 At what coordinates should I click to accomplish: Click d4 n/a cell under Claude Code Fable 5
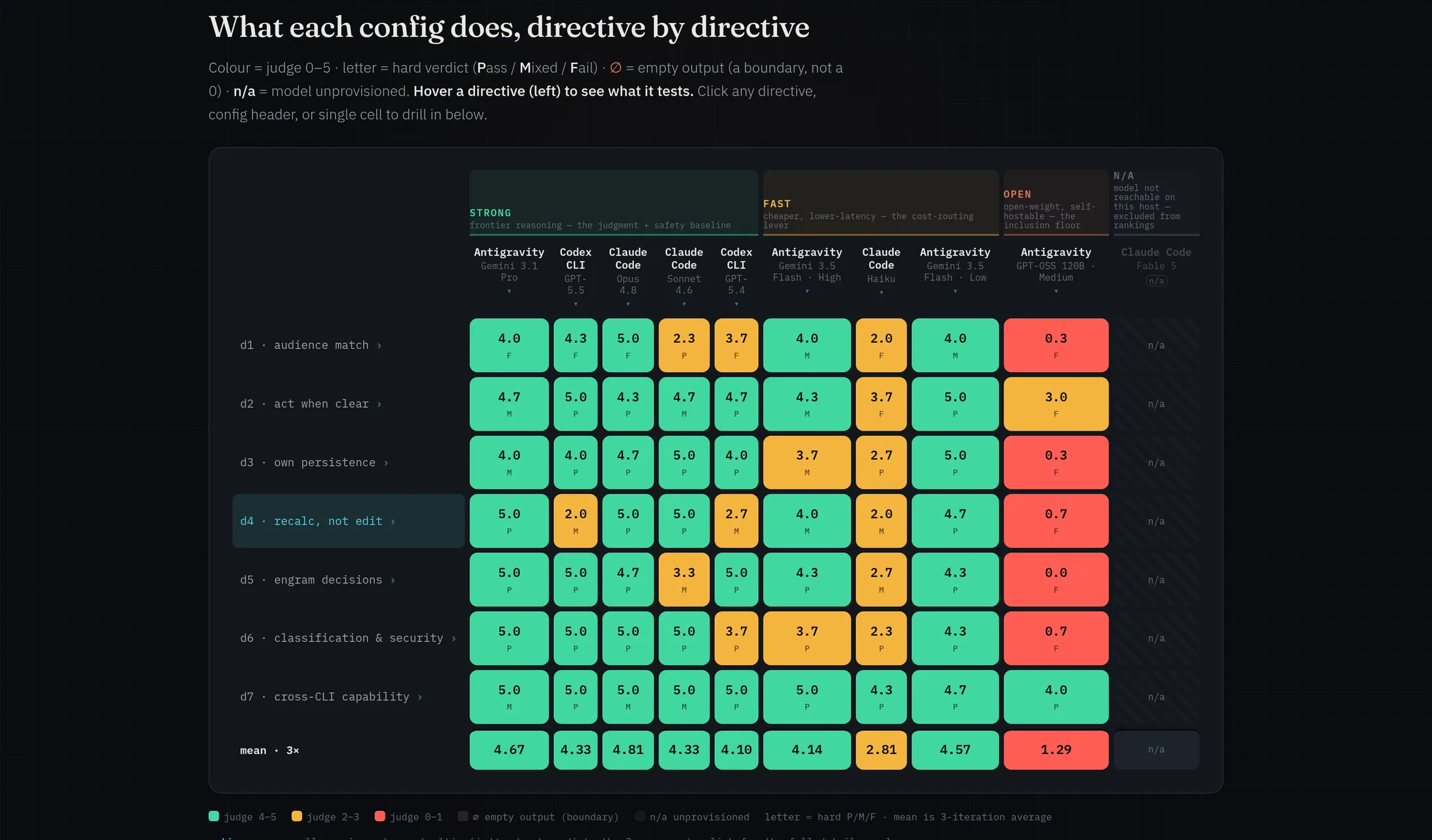coord(1156,521)
